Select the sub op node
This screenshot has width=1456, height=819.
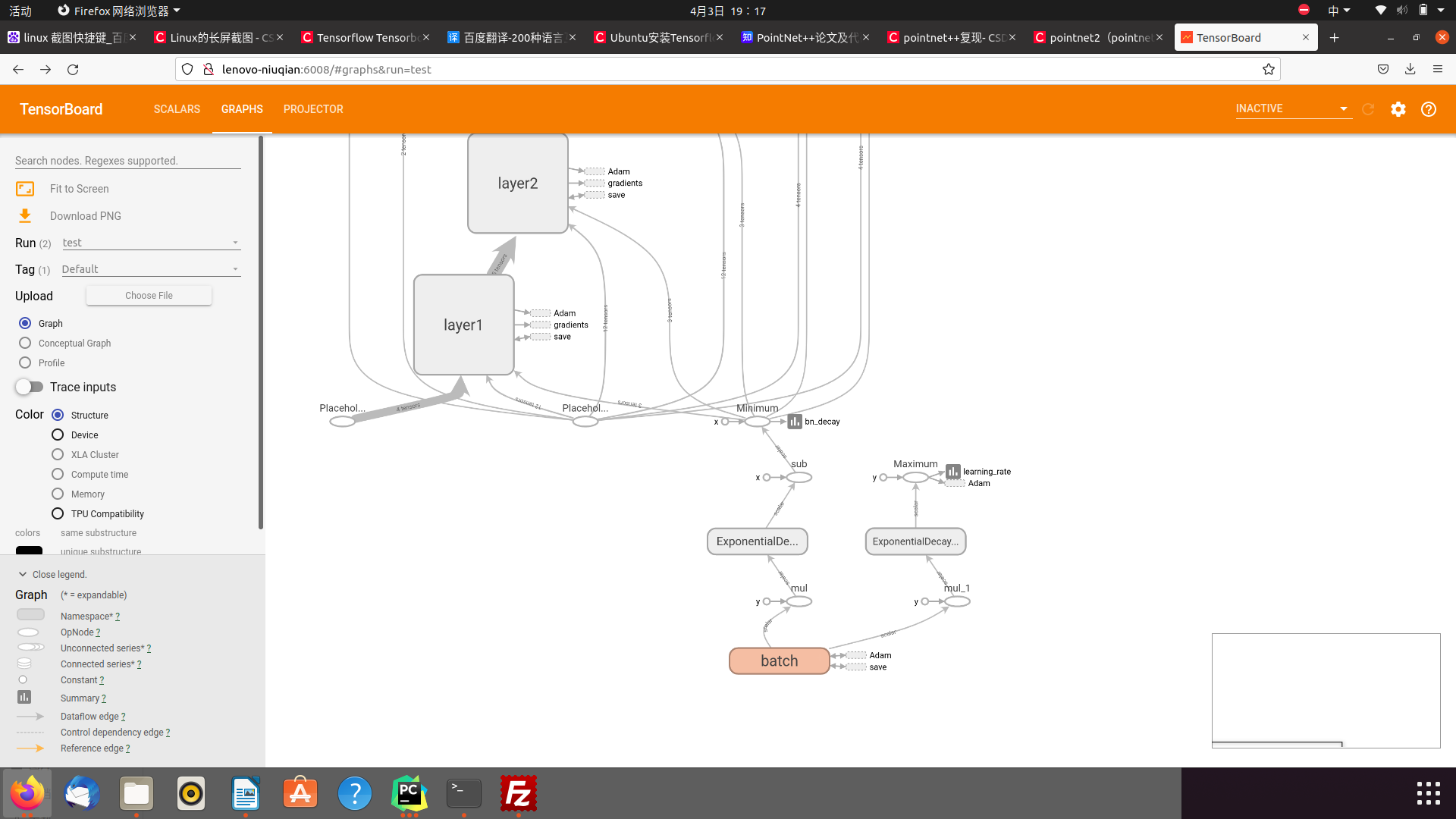pyautogui.click(x=799, y=478)
